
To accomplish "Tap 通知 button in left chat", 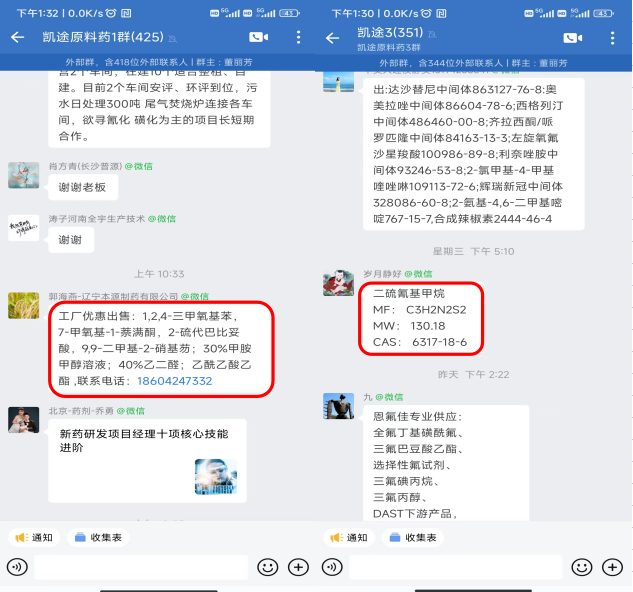I will 34,537.
